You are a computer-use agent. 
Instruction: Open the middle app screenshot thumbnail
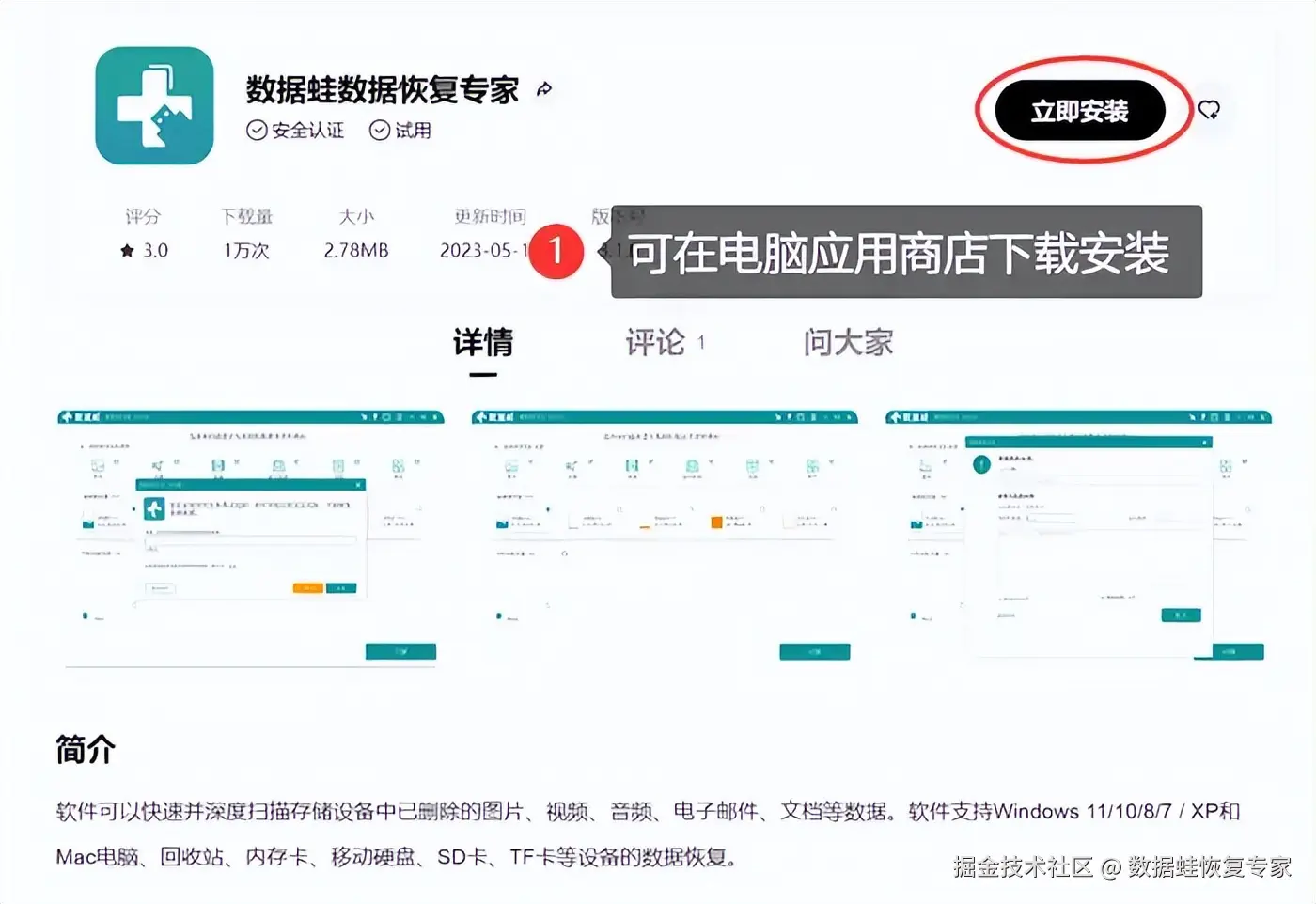[x=665, y=537]
